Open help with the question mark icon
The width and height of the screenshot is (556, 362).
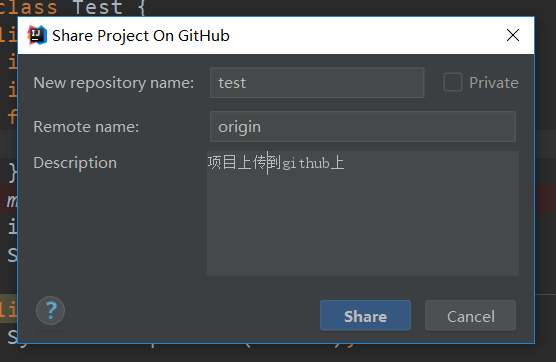tap(50, 311)
